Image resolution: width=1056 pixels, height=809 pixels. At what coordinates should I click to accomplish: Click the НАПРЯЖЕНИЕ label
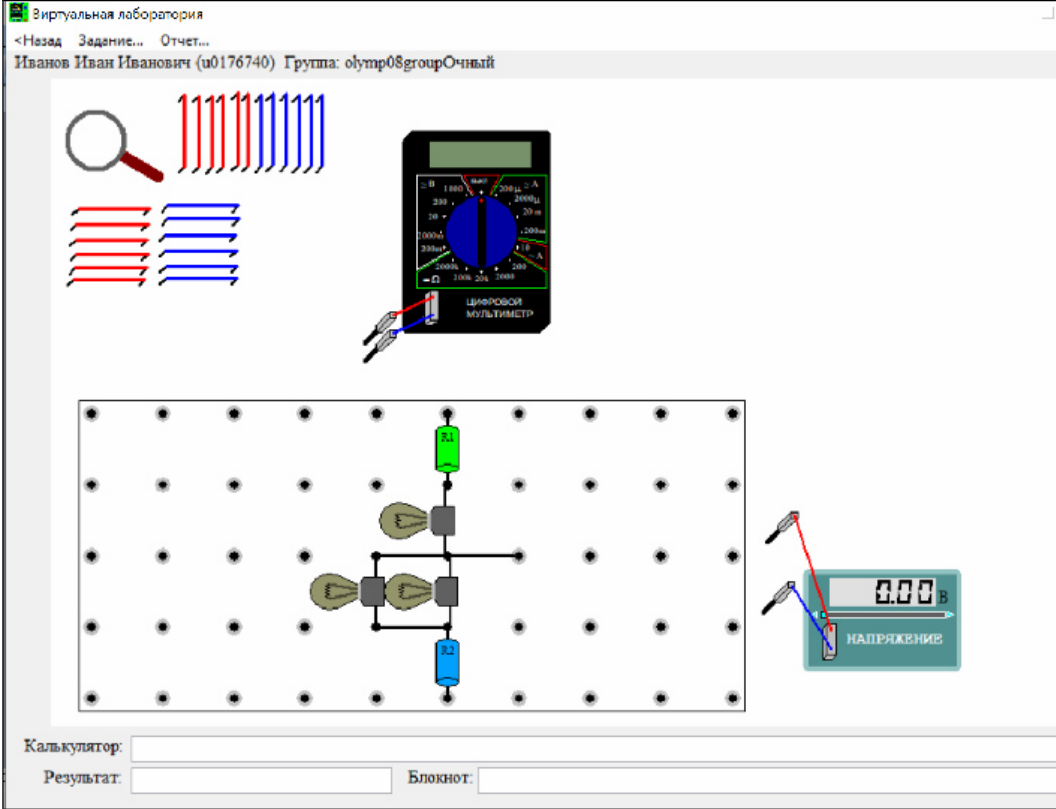point(894,639)
